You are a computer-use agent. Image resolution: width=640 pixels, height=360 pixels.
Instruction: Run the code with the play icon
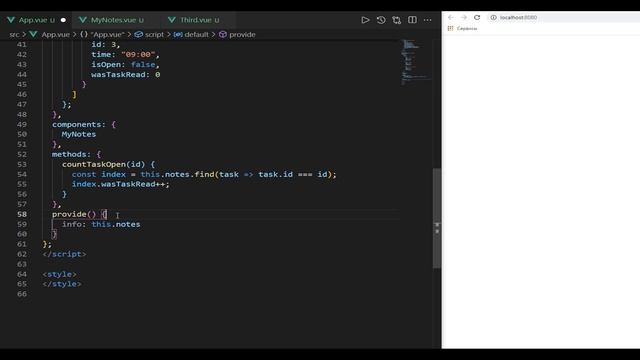365,20
